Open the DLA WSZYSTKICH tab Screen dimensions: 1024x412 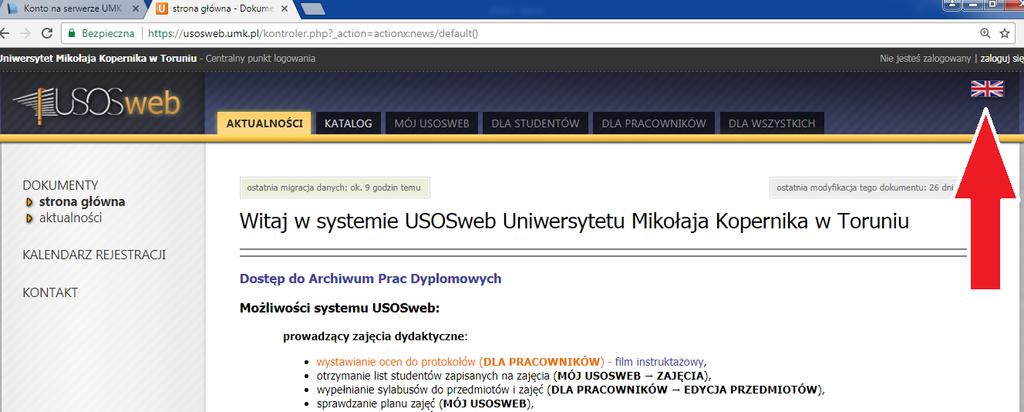point(772,123)
